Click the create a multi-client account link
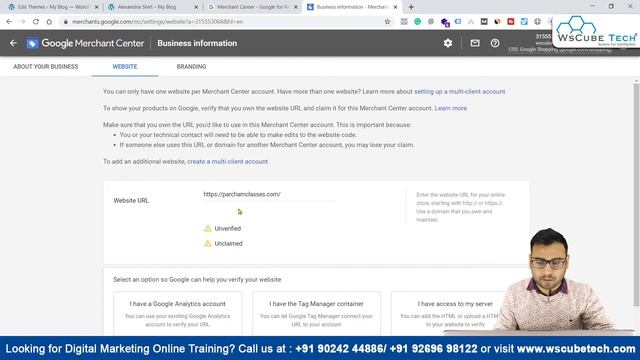640x360 pixels. (x=227, y=162)
